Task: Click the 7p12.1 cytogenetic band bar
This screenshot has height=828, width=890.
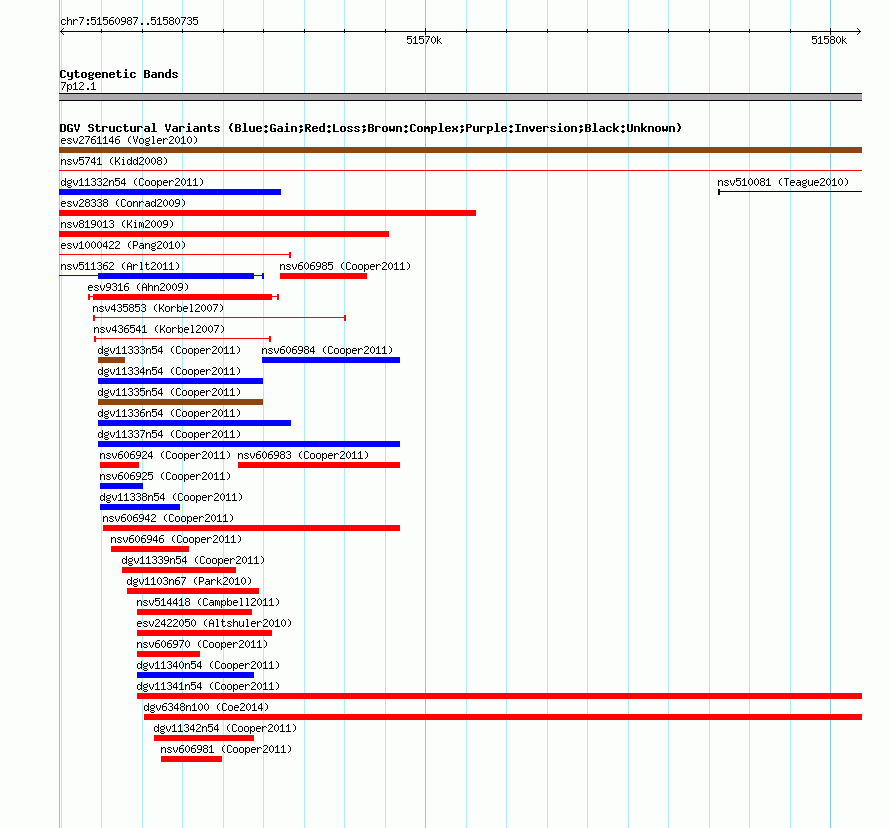Action: click(460, 97)
